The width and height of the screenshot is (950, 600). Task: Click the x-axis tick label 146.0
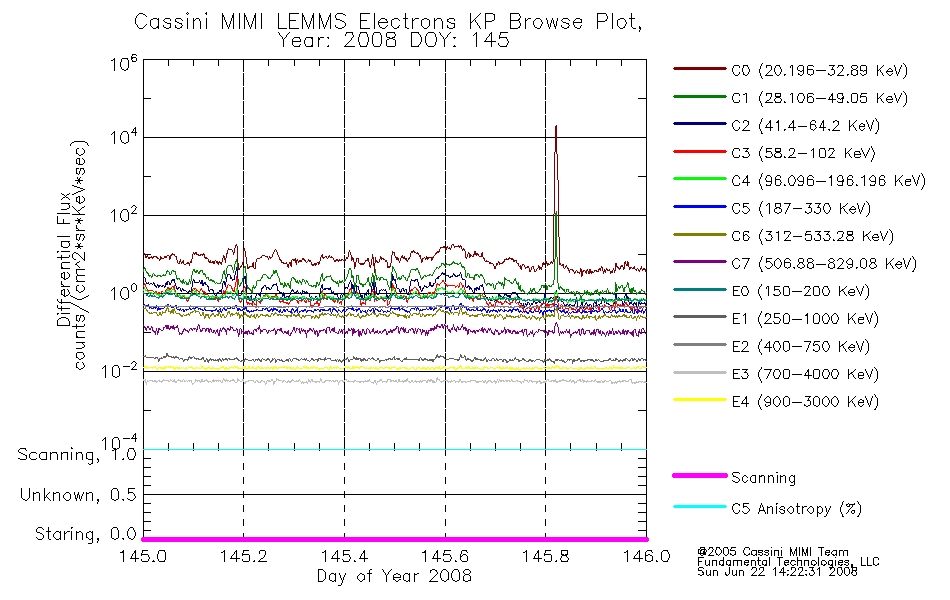(x=646, y=556)
